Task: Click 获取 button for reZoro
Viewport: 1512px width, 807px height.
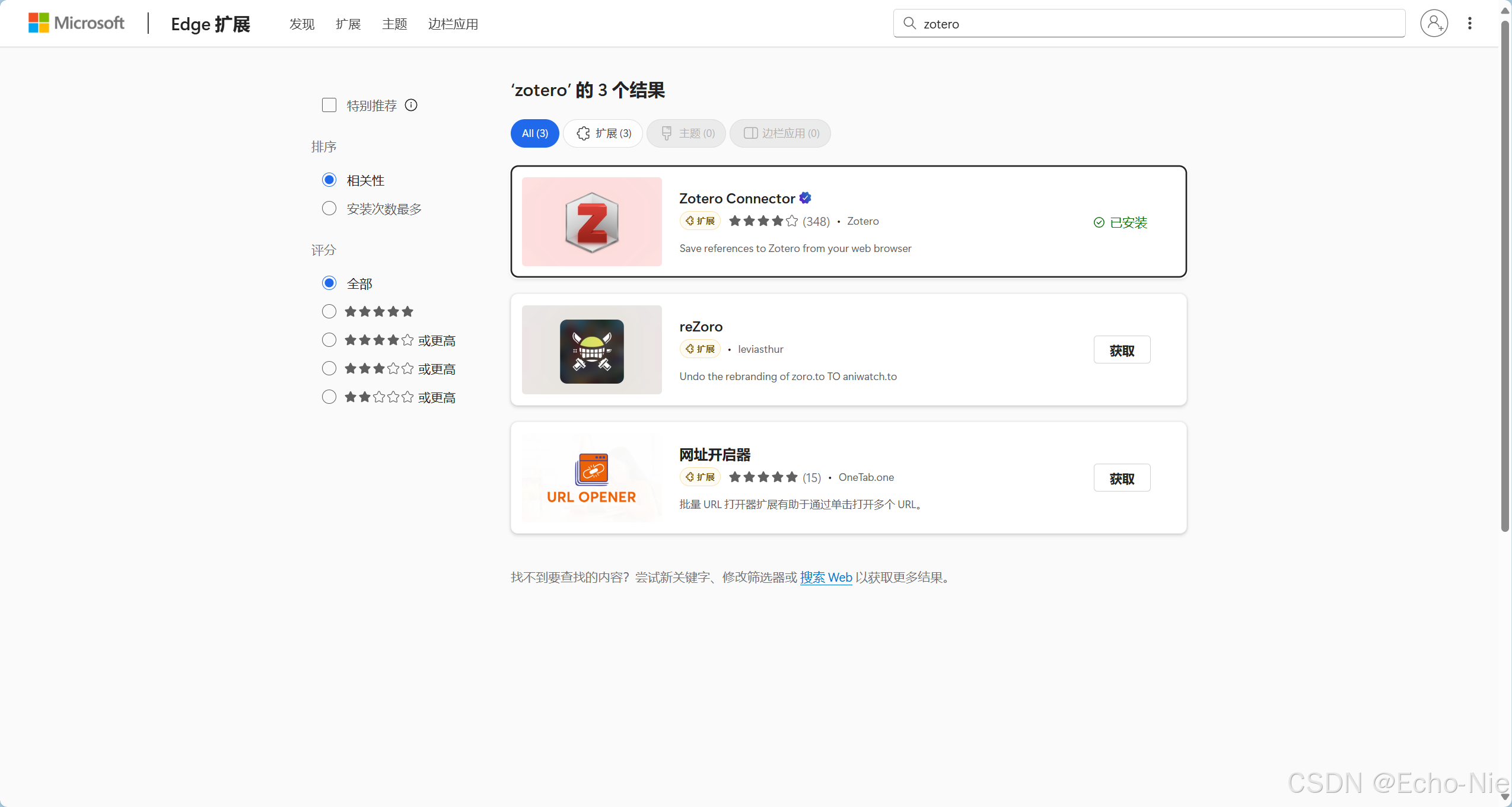Action: 1121,350
